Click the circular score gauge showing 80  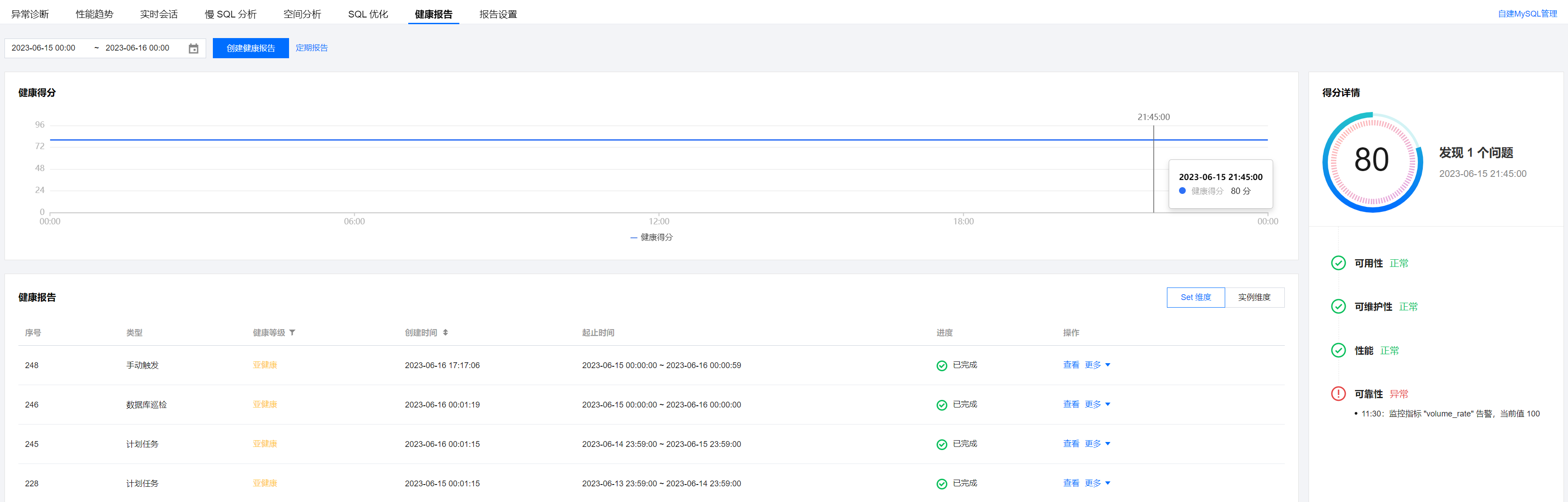1372,161
